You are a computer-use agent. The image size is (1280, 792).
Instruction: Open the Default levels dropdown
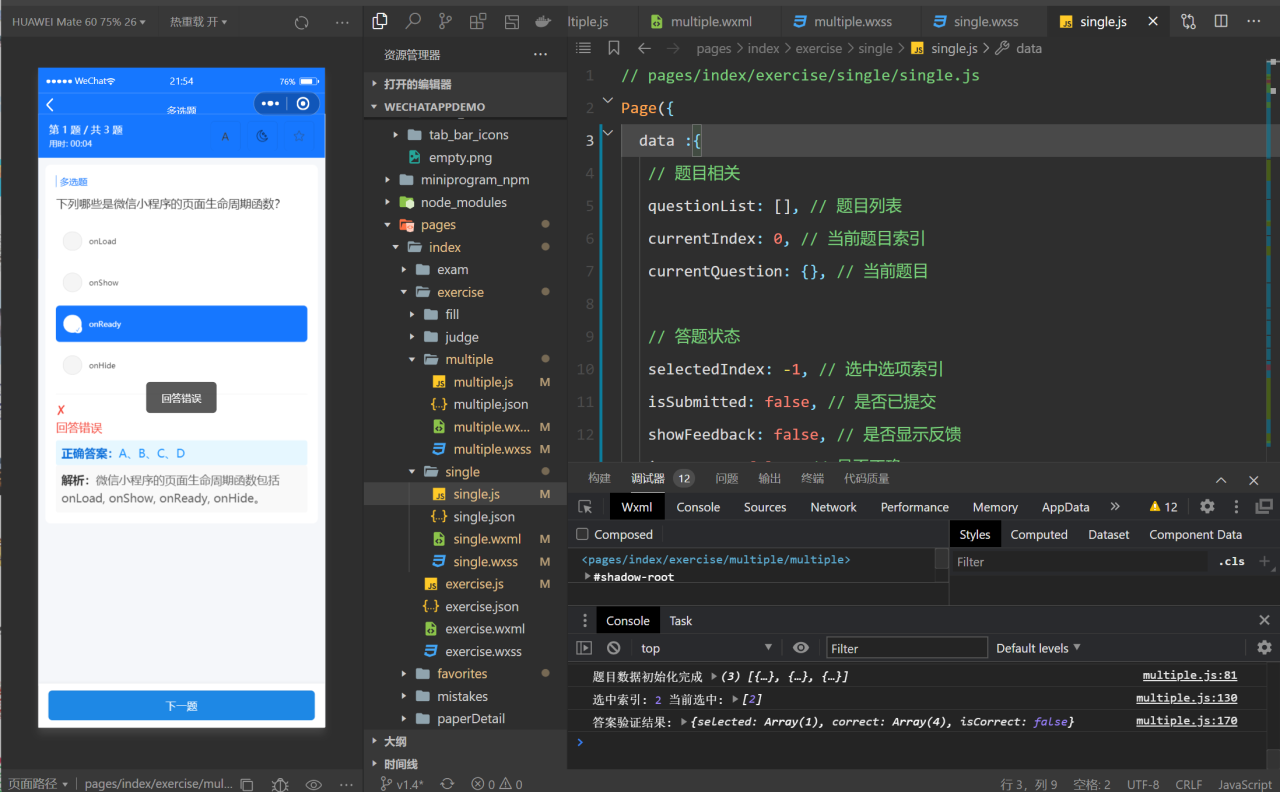coord(1038,648)
